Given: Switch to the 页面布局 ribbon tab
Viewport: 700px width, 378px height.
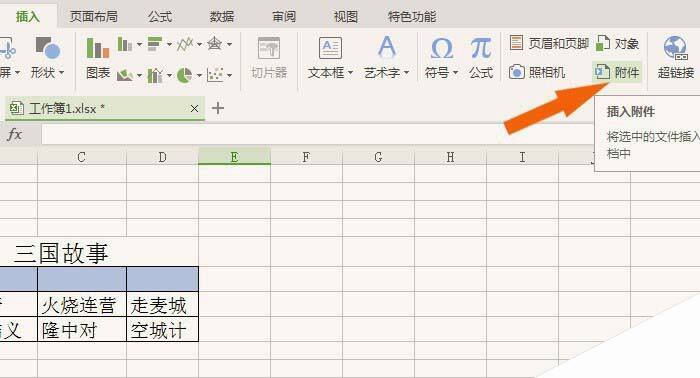Looking at the screenshot, I should 94,17.
